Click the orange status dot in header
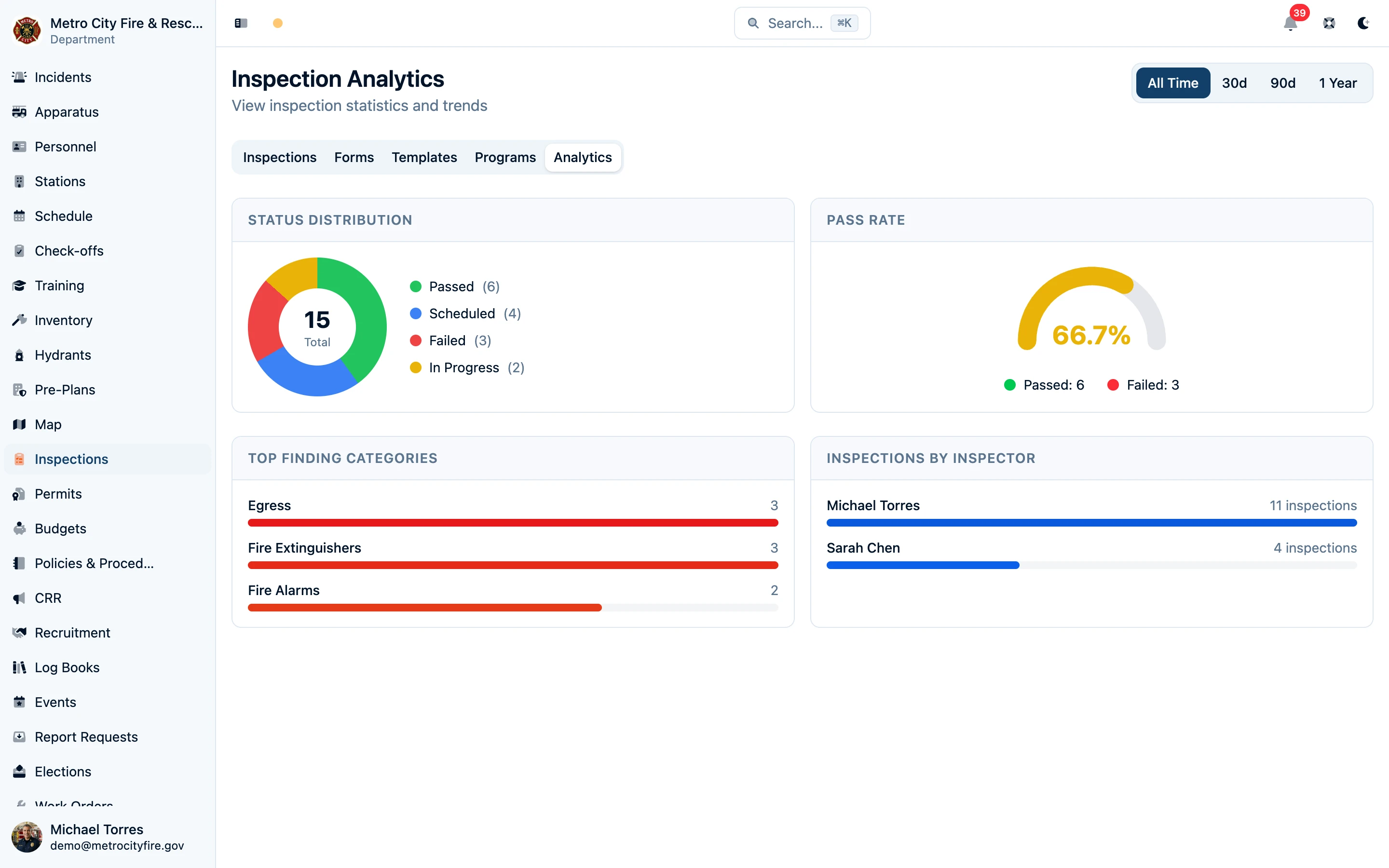1389x868 pixels. (x=277, y=23)
